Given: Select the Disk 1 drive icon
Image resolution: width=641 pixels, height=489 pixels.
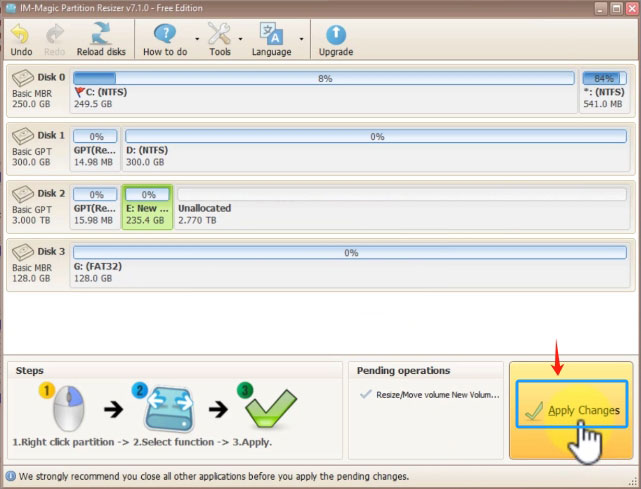Looking at the screenshot, I should pos(23,136).
